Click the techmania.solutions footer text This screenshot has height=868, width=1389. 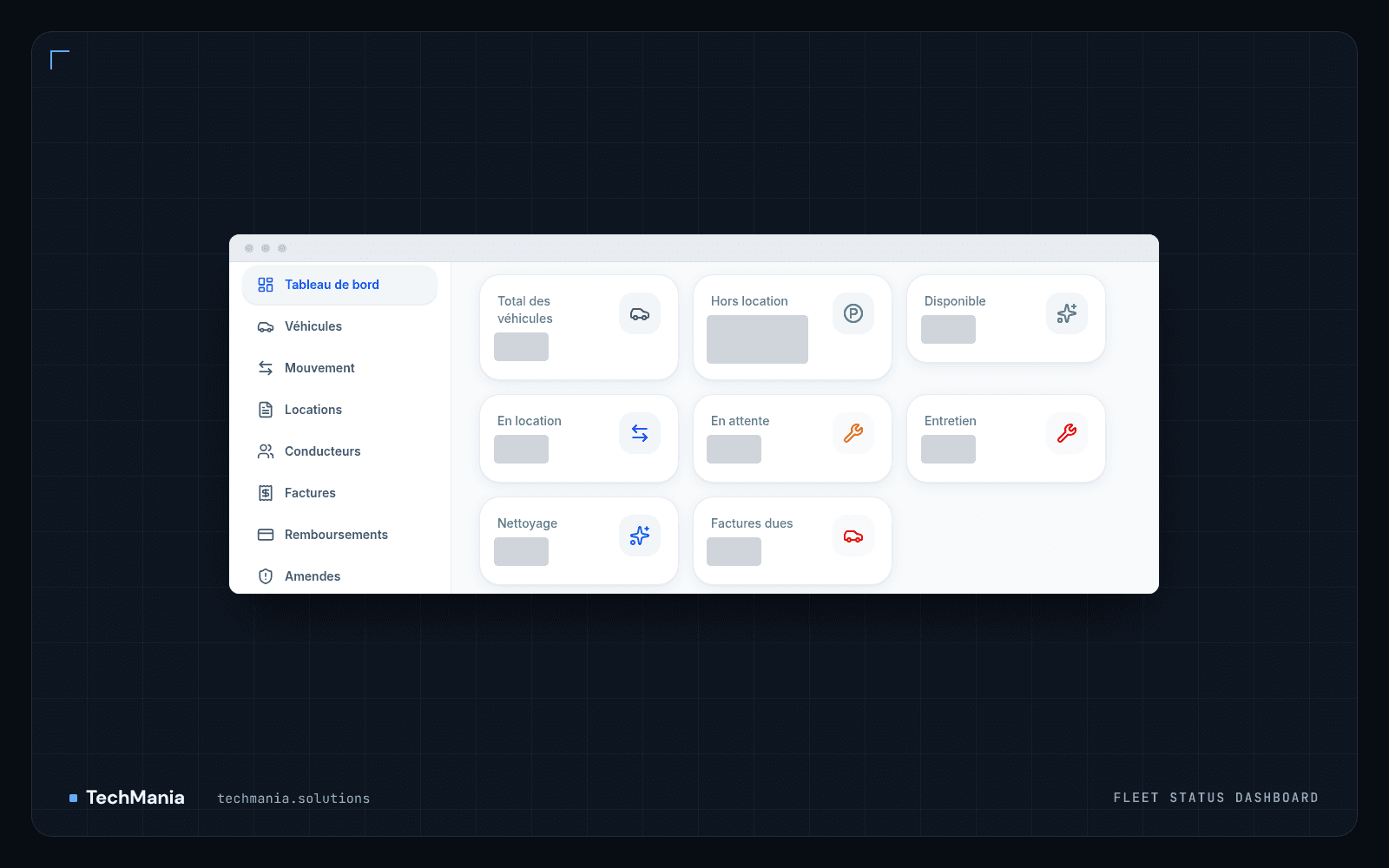pyautogui.click(x=293, y=799)
